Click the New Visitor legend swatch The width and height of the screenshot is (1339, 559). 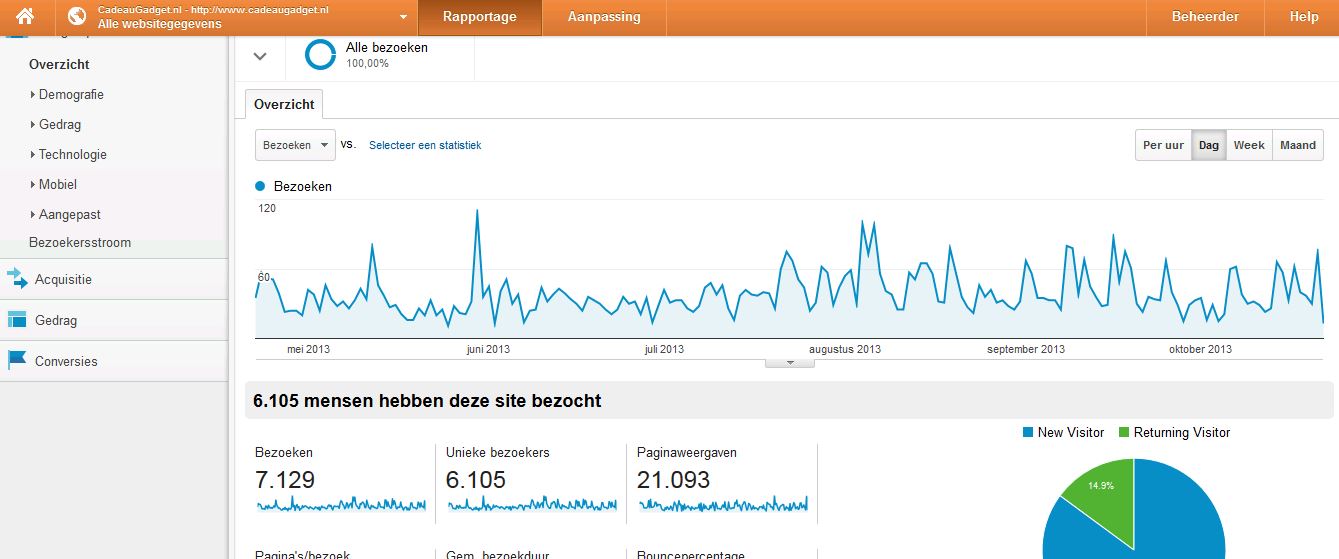click(x=1027, y=432)
